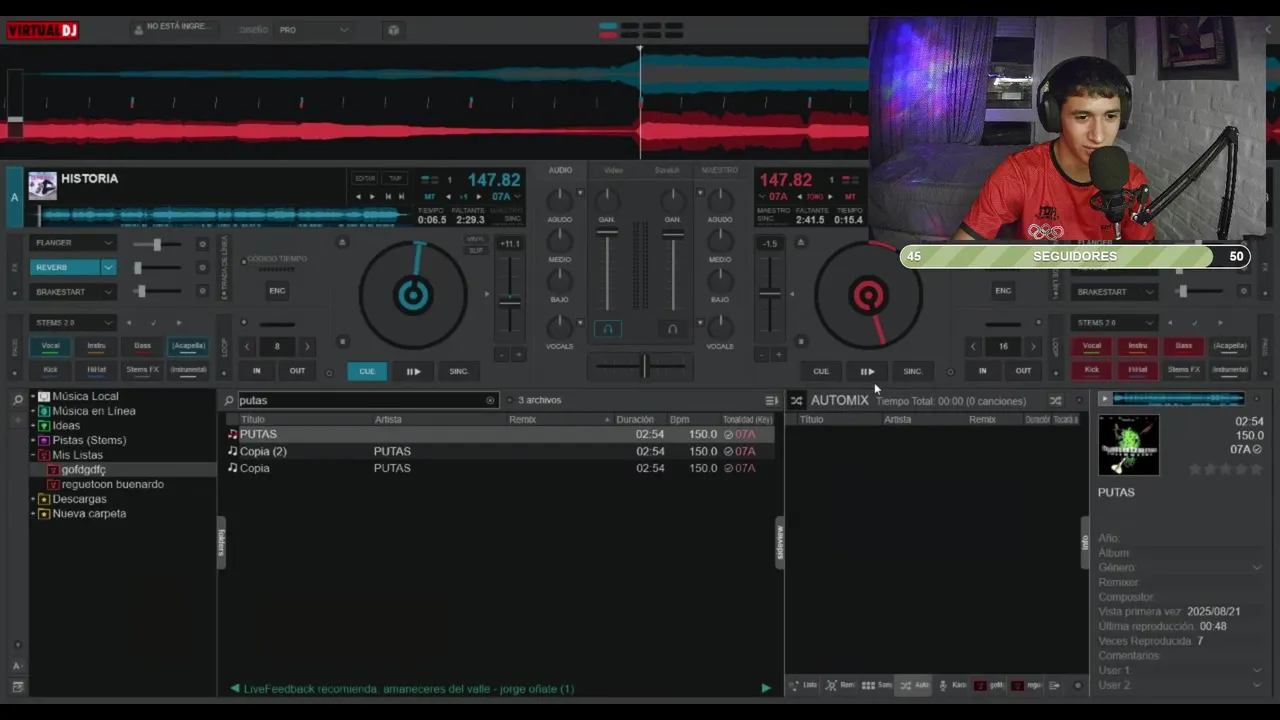Click play/pause button on deck B
The width and height of the screenshot is (1280, 720).
867,371
